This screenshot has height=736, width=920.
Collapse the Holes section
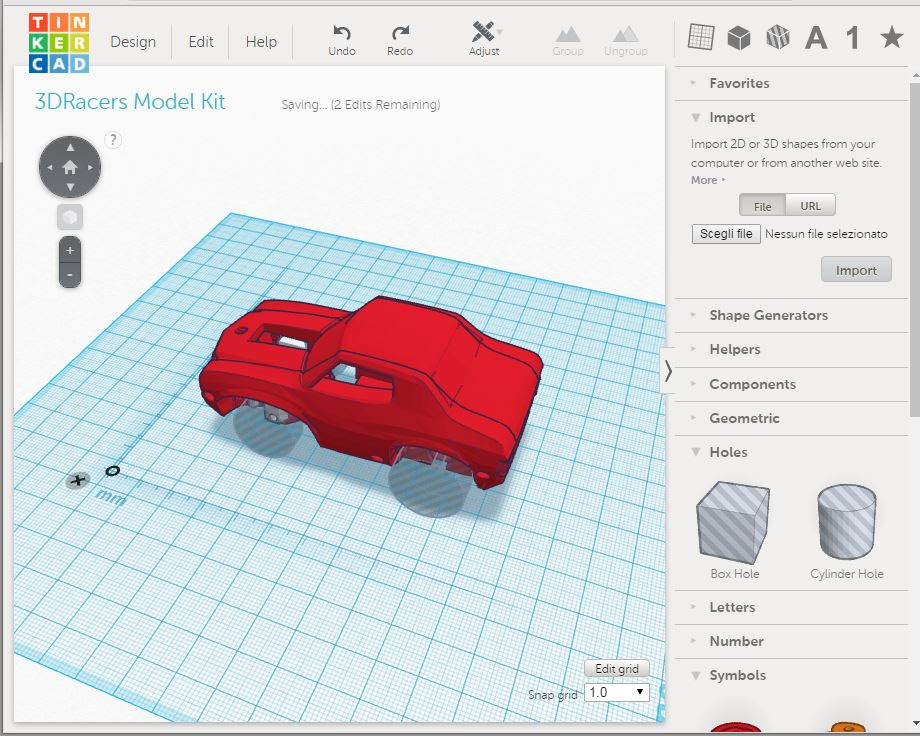point(728,452)
